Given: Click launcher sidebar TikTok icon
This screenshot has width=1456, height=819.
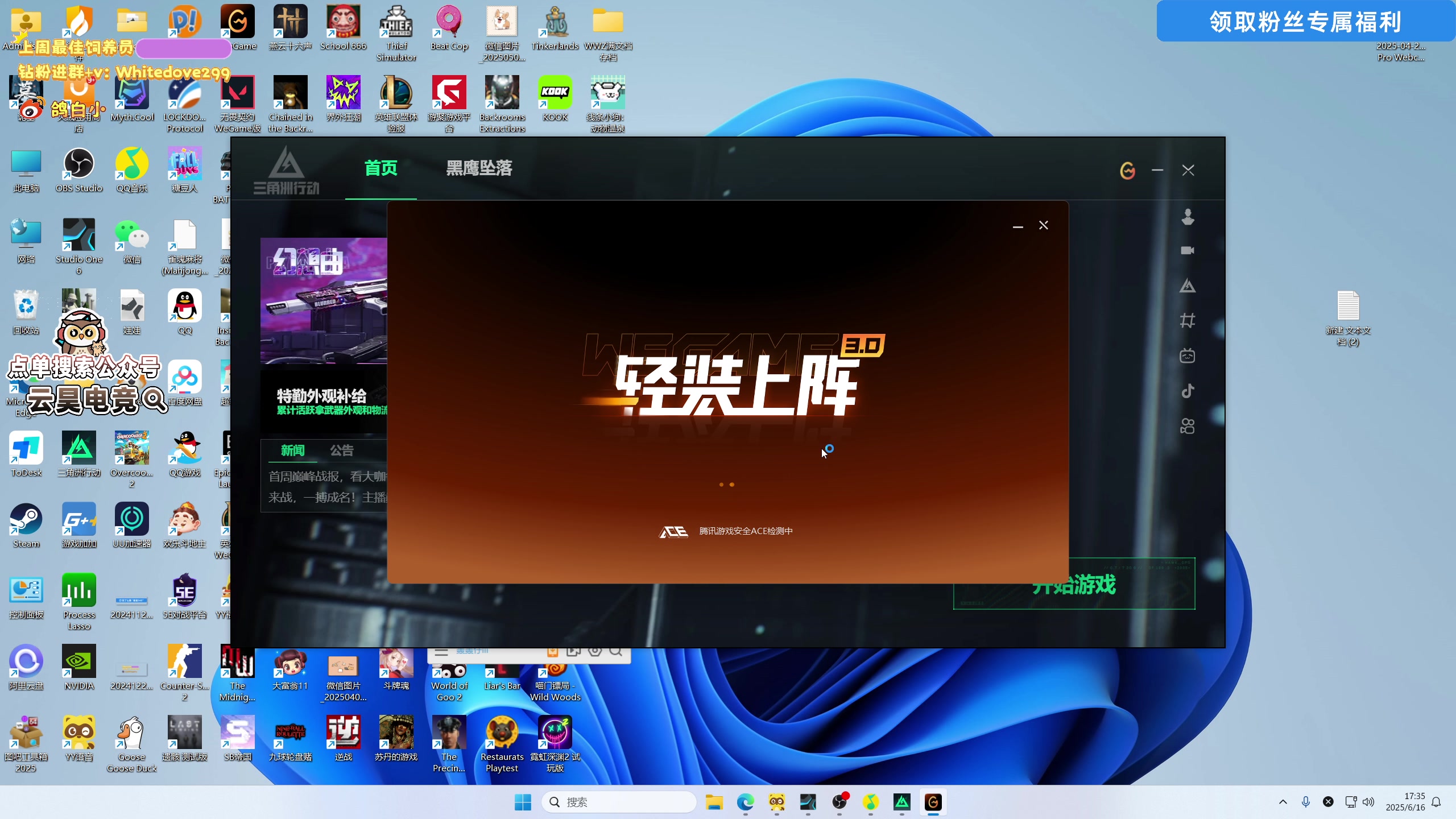Looking at the screenshot, I should (x=1188, y=391).
